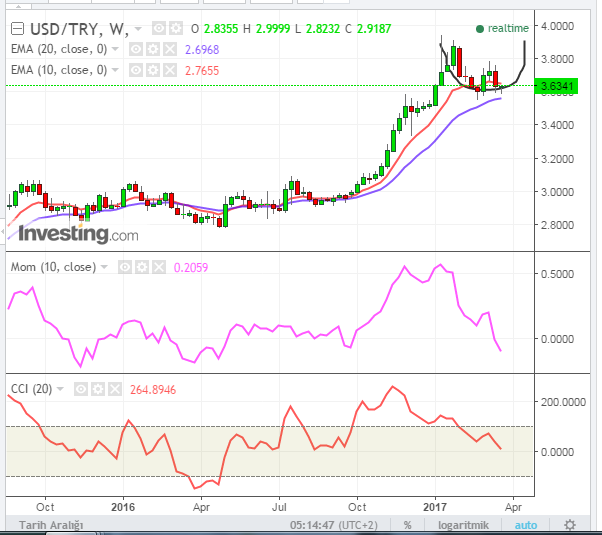Image resolution: width=602 pixels, height=535 pixels.
Task: Click the Jul label on time axis
Action: click(279, 507)
